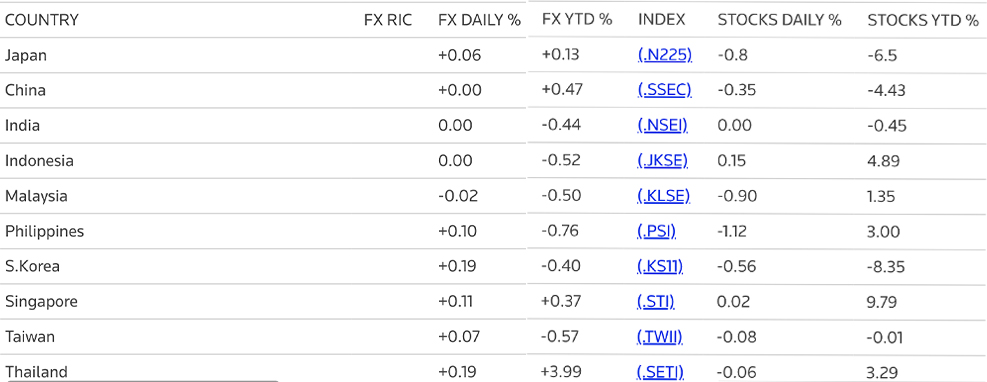Open the .JKSE index link
The image size is (987, 382).
663,160
